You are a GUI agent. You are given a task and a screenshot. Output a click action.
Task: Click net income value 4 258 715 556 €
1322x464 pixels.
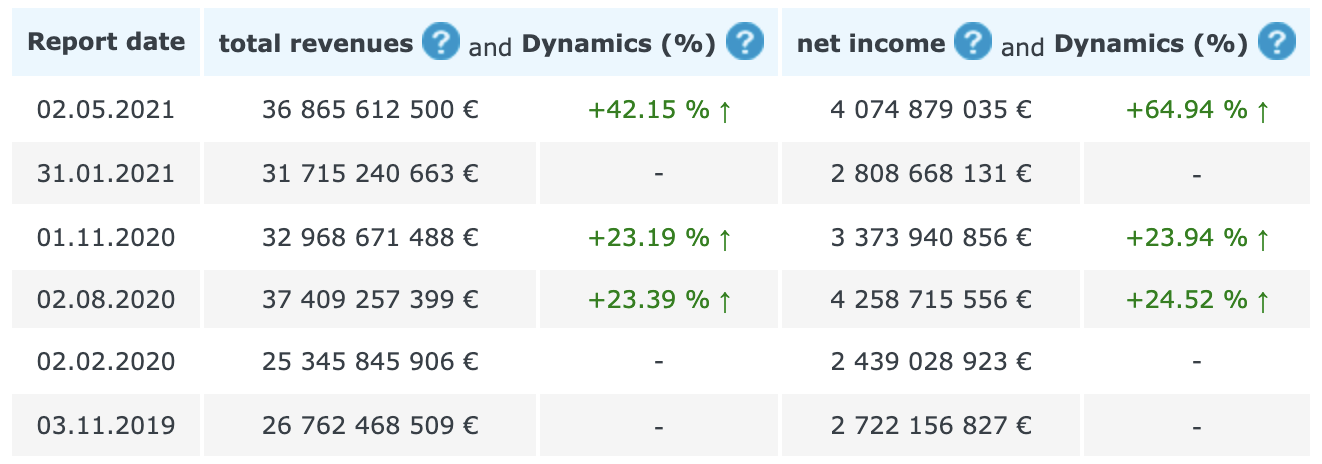click(931, 299)
